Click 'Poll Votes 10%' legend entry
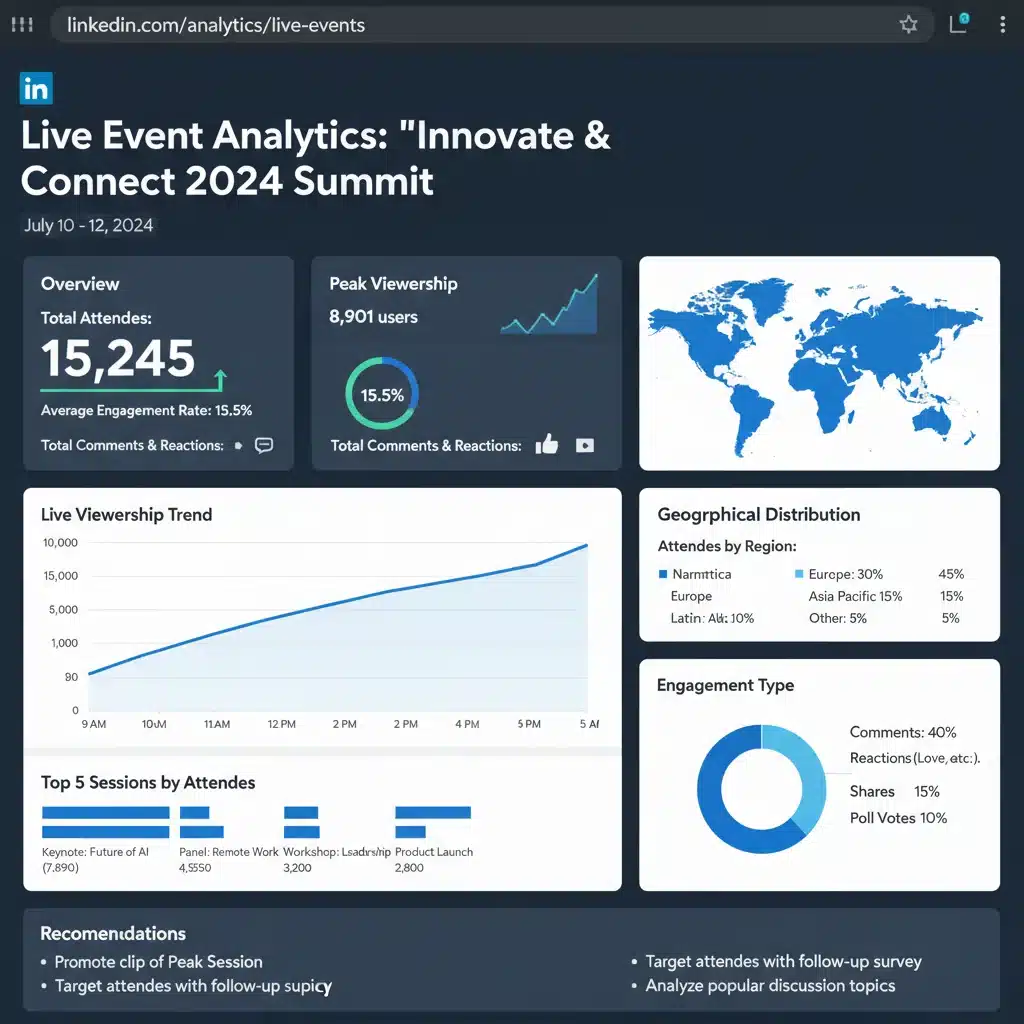Screen dimensions: 1024x1024 [898, 818]
